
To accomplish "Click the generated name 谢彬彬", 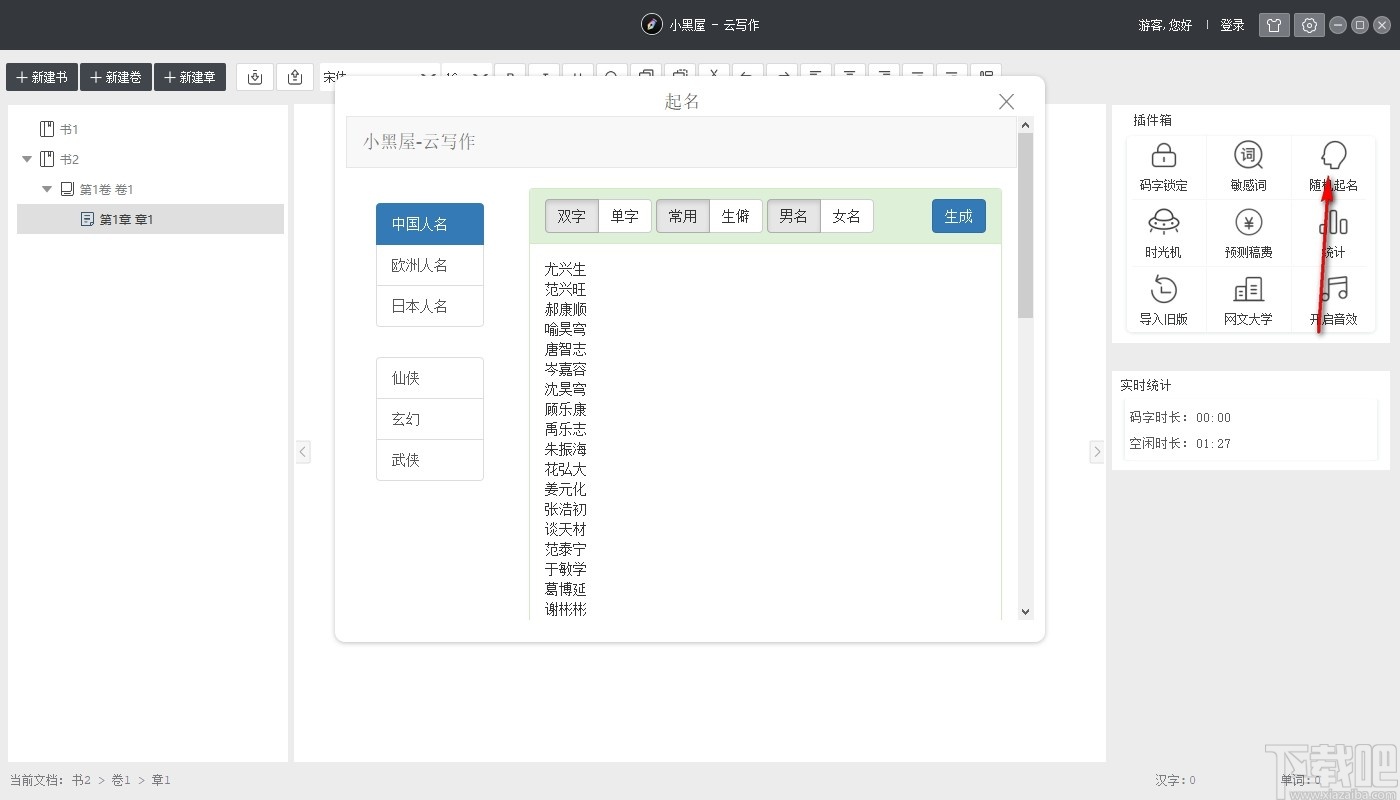I will point(566,609).
